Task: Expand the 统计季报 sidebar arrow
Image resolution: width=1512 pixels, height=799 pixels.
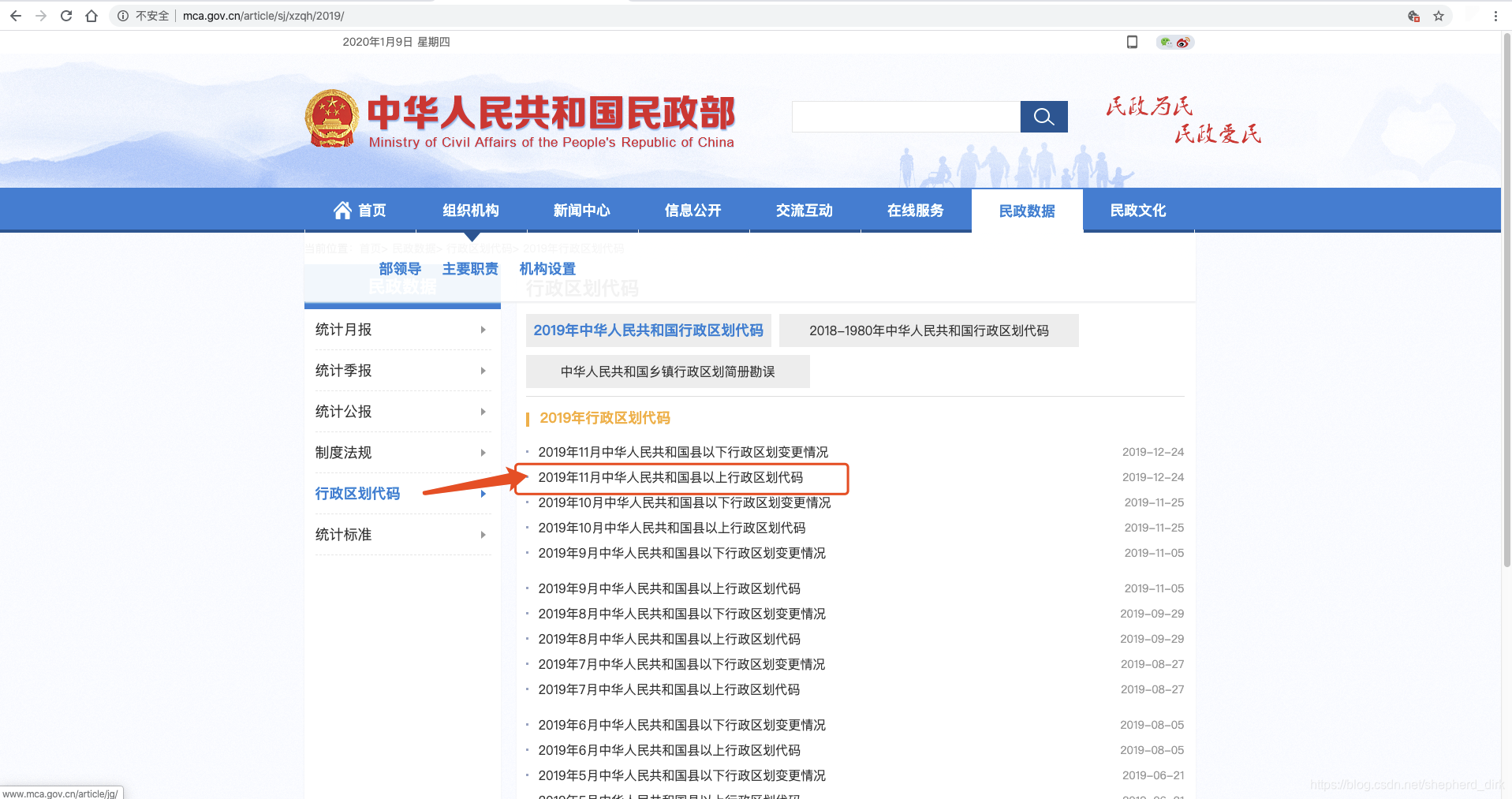Action: click(x=483, y=371)
